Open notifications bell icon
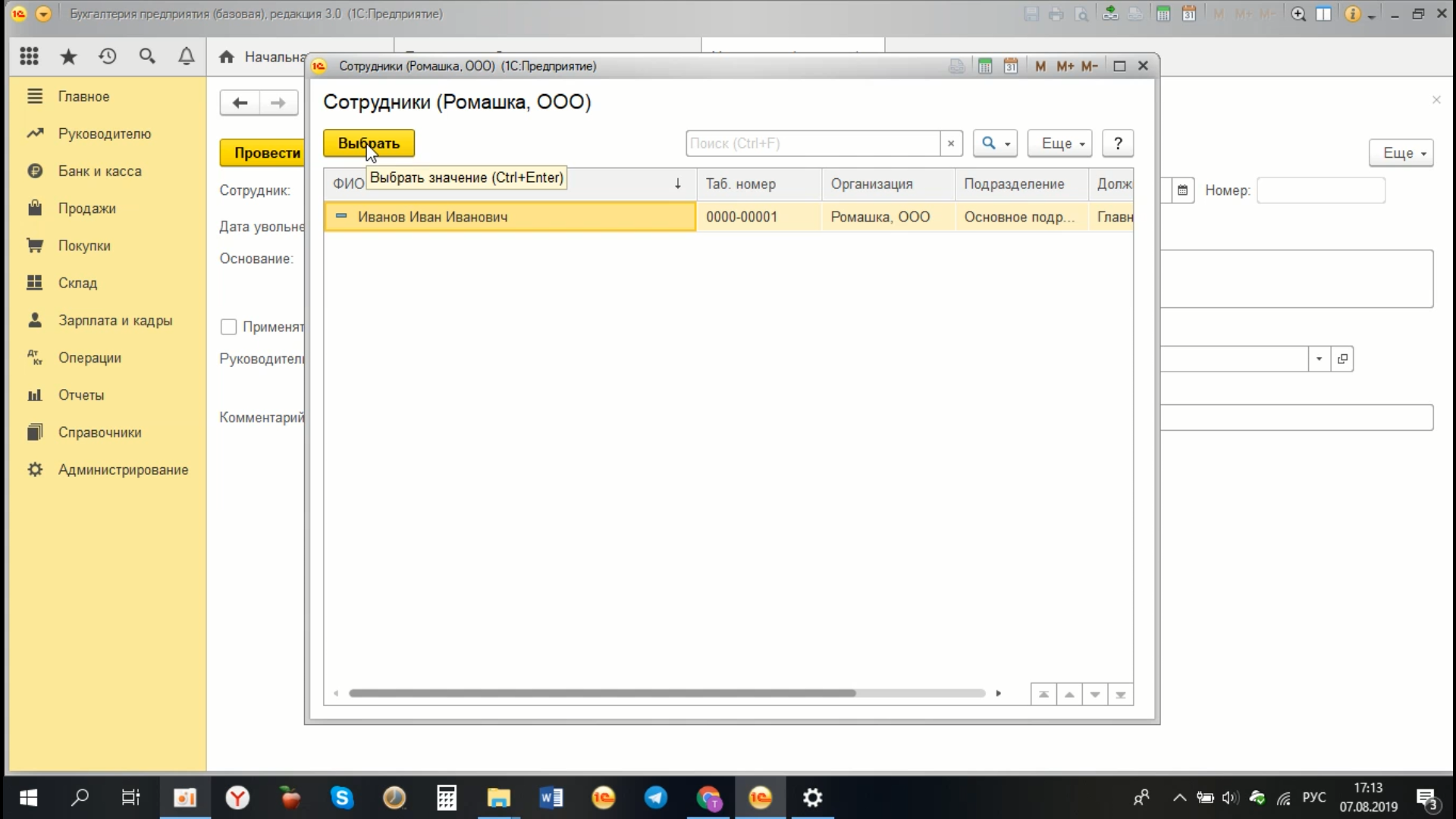This screenshot has height=819, width=1456. 187,56
